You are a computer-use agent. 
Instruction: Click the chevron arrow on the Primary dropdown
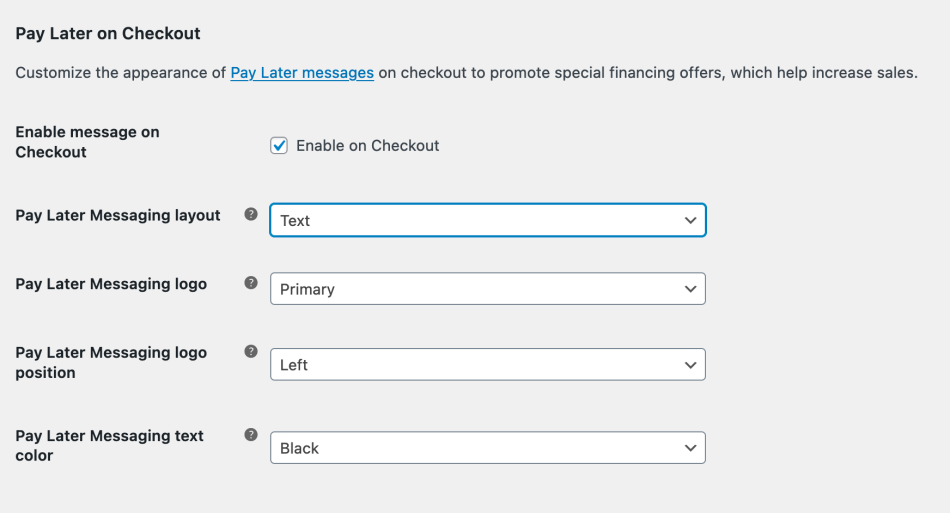[x=690, y=289]
